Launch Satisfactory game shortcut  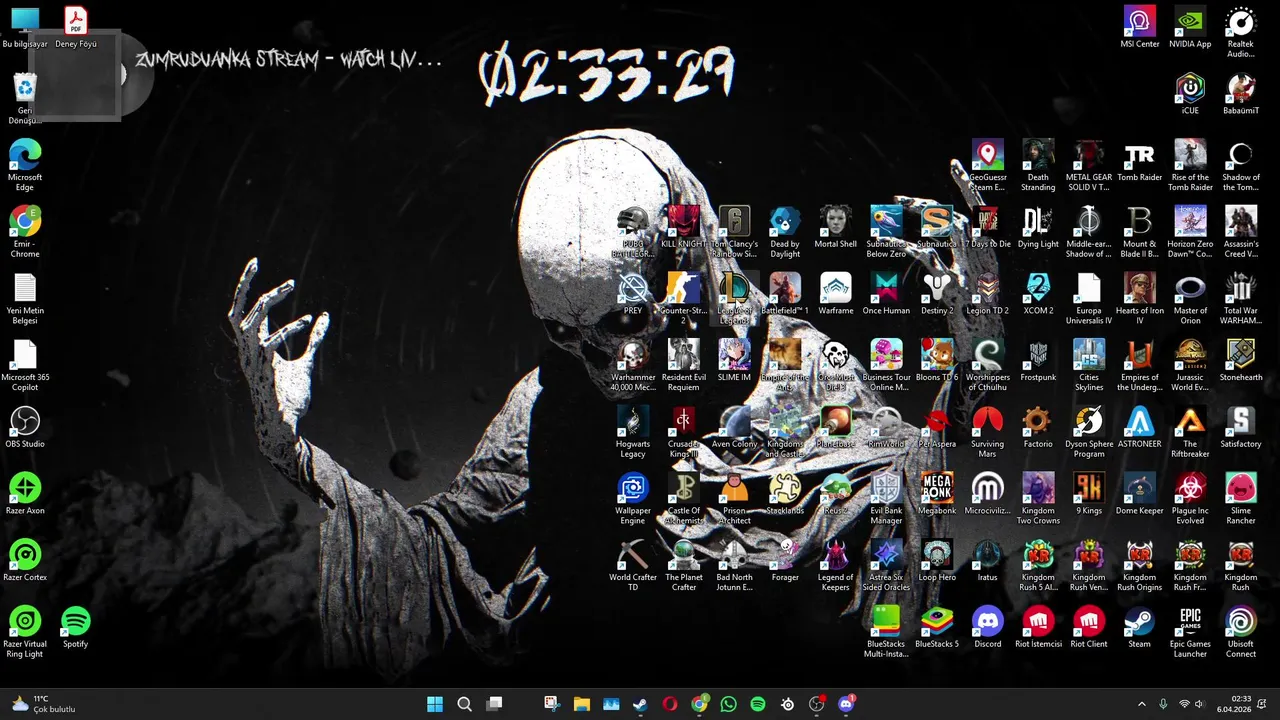coord(1241,427)
